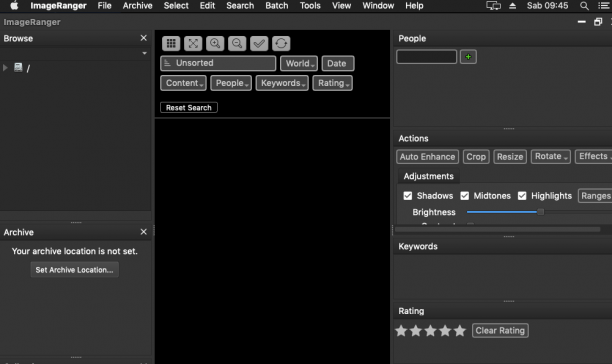612x364 pixels.
Task: Click the Brightness slider handle
Action: [540, 212]
